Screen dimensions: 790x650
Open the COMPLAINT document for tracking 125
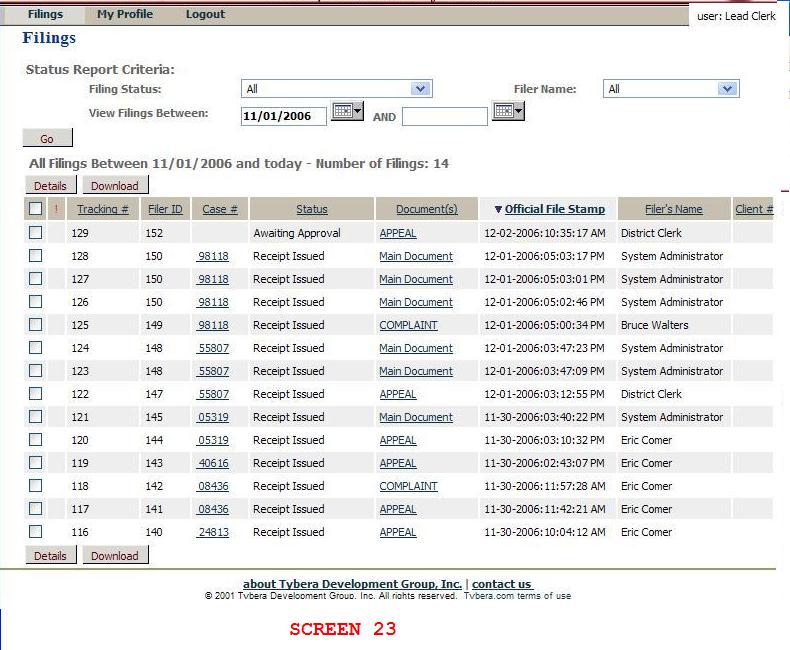click(408, 325)
